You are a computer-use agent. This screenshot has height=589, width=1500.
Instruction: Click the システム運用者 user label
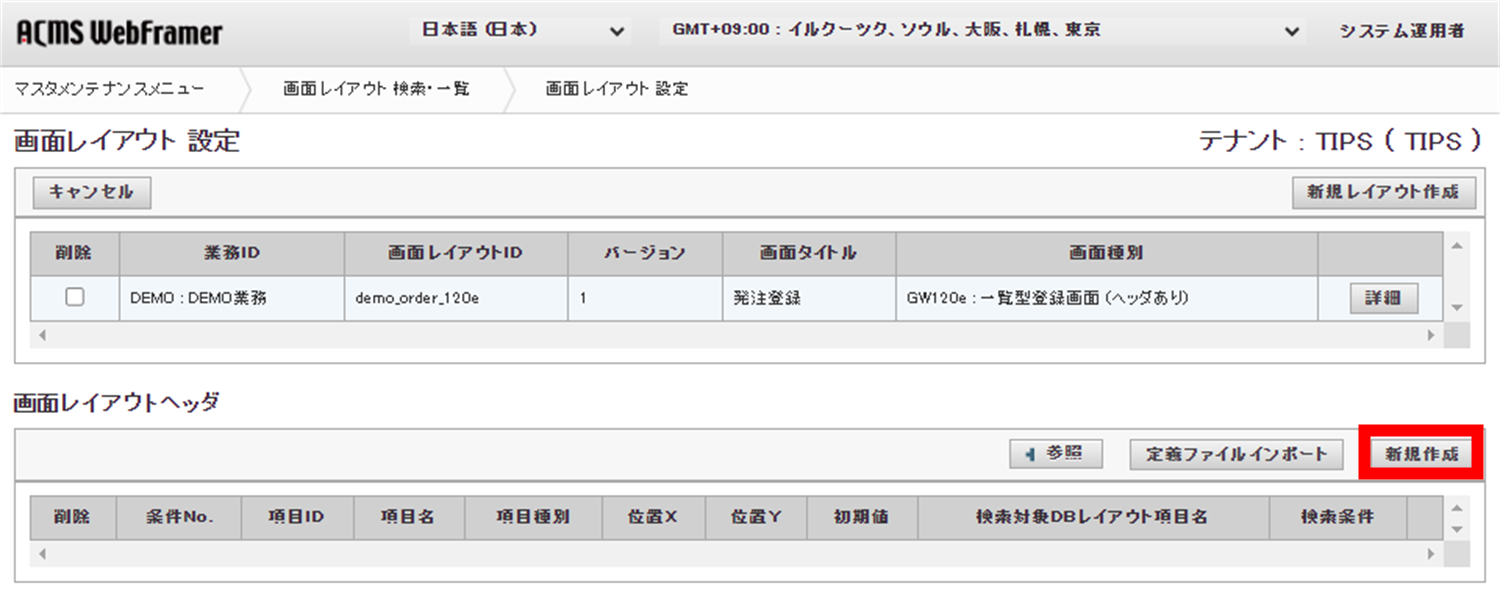1402,31
